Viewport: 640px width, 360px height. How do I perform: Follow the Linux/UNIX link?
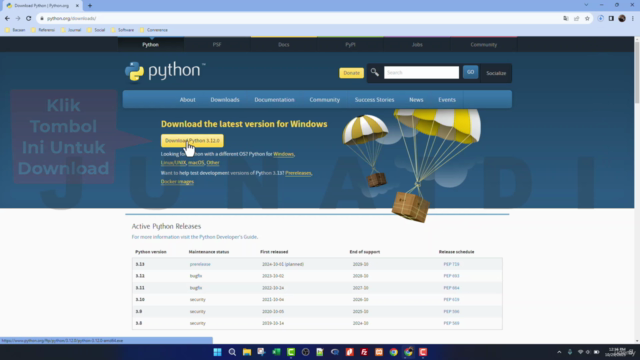point(173,162)
